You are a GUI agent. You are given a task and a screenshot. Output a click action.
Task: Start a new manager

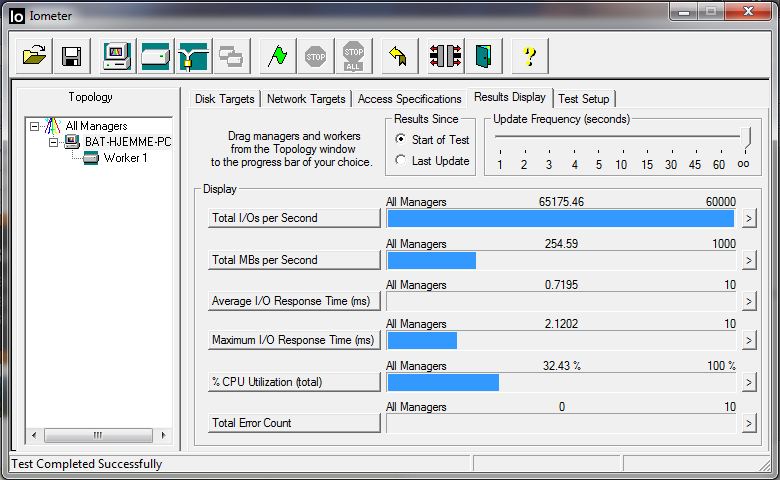[x=117, y=56]
